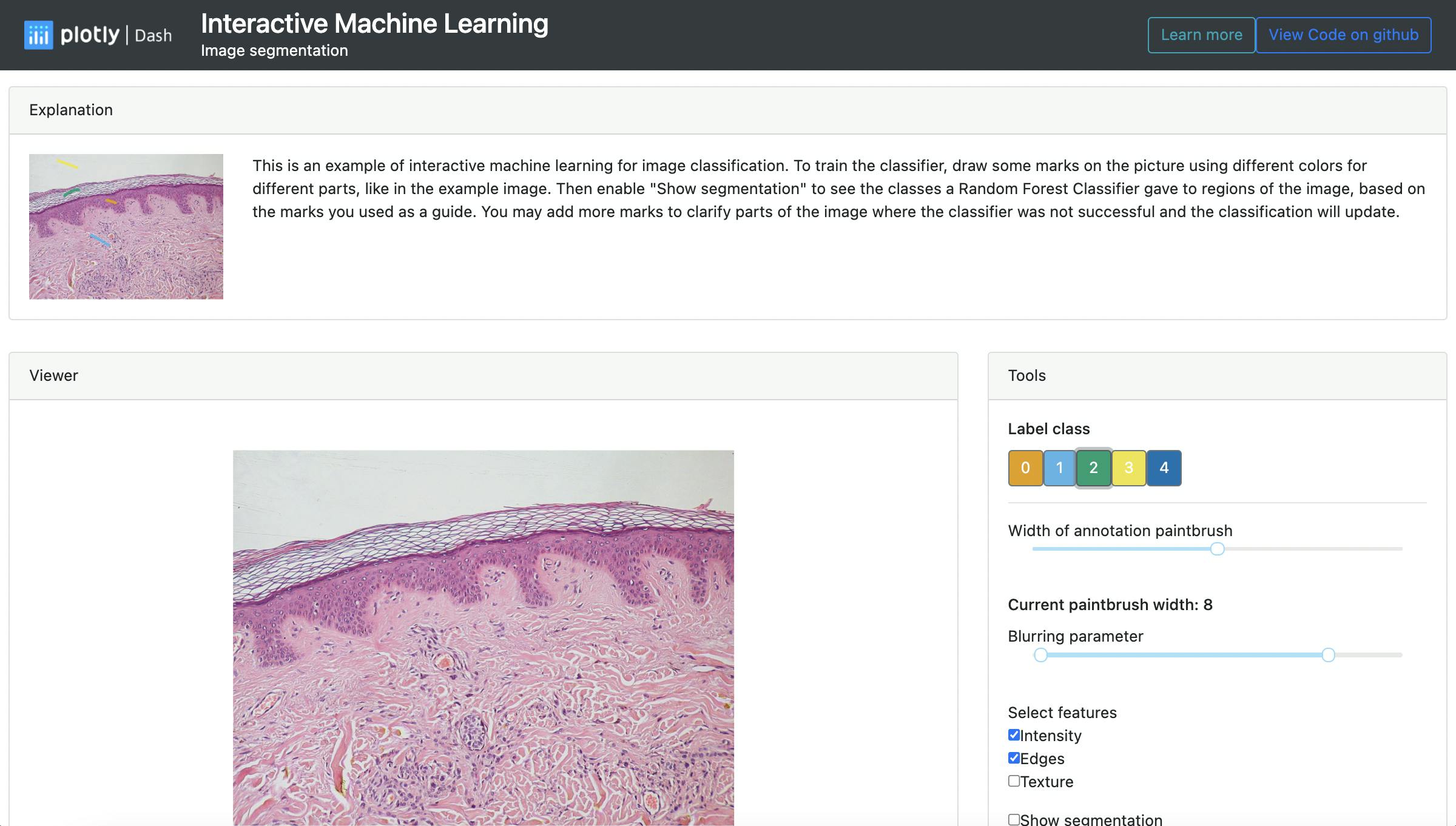Drag the blurring parameter slider
This screenshot has height=826, width=1456.
pyautogui.click(x=1328, y=655)
